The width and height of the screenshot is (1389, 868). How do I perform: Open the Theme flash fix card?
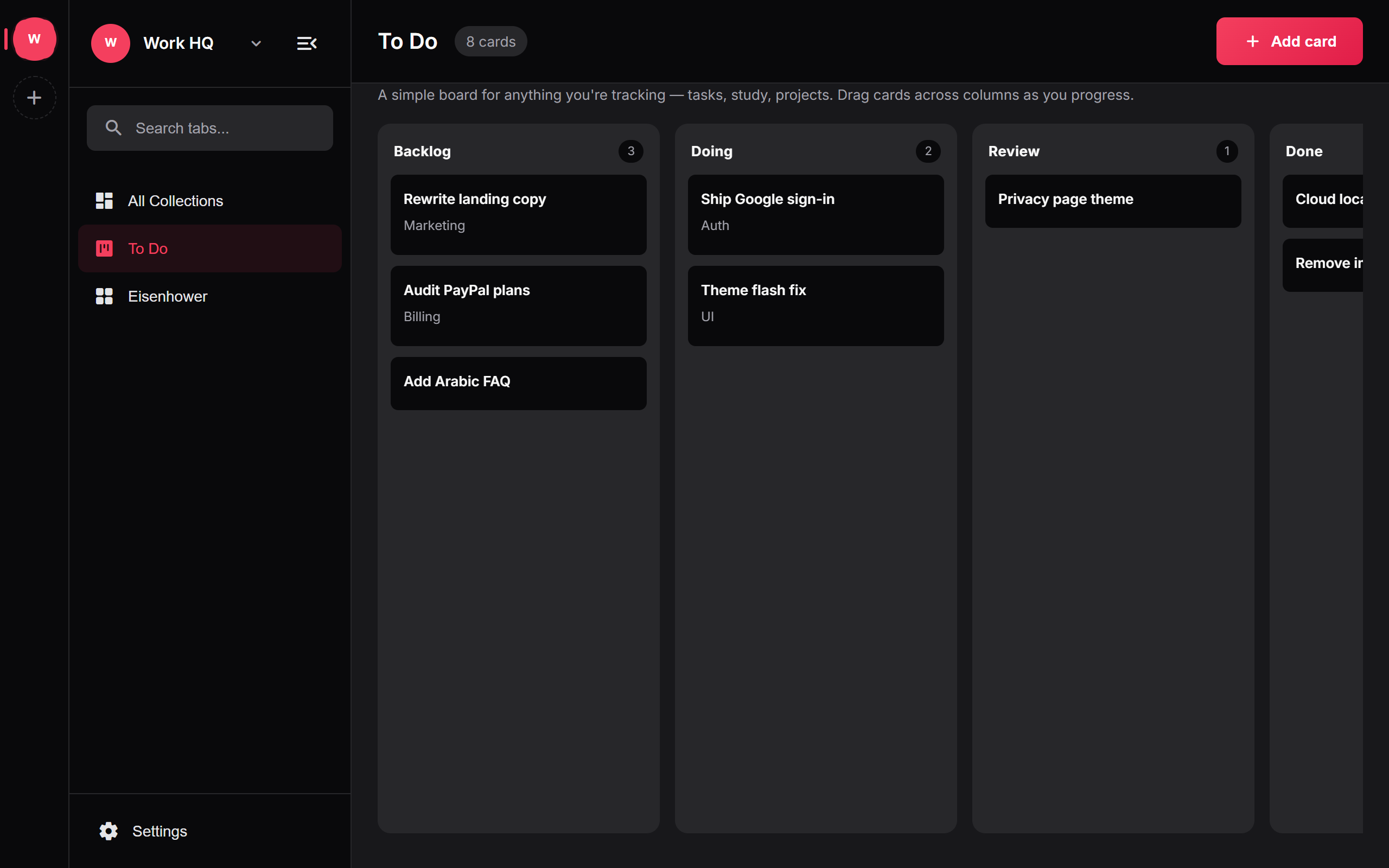pyautogui.click(x=816, y=306)
